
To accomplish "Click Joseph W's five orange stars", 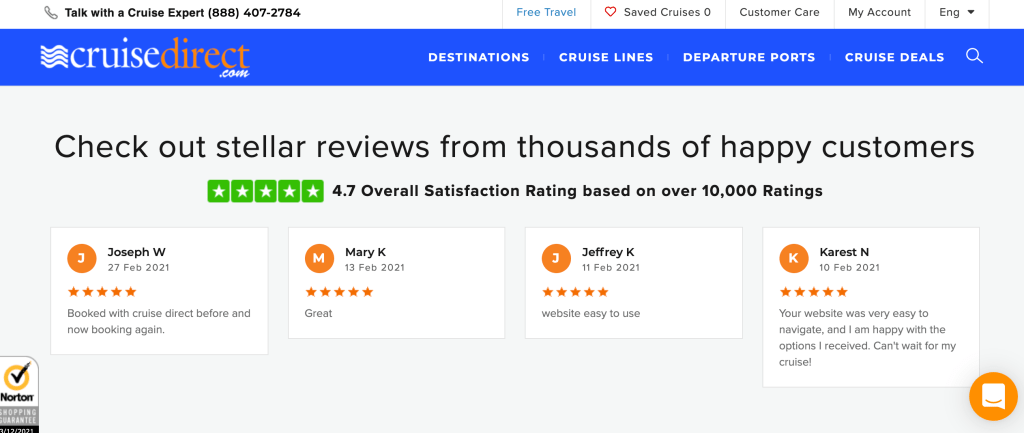I will click(x=102, y=292).
